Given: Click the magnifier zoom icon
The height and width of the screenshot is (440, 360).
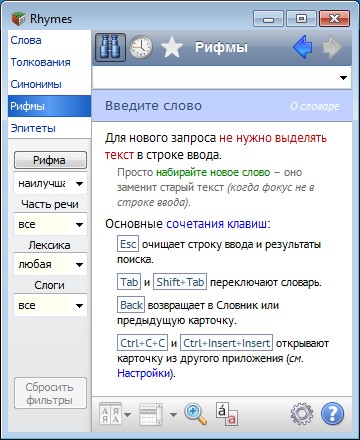Looking at the screenshot, I should click(x=196, y=414).
